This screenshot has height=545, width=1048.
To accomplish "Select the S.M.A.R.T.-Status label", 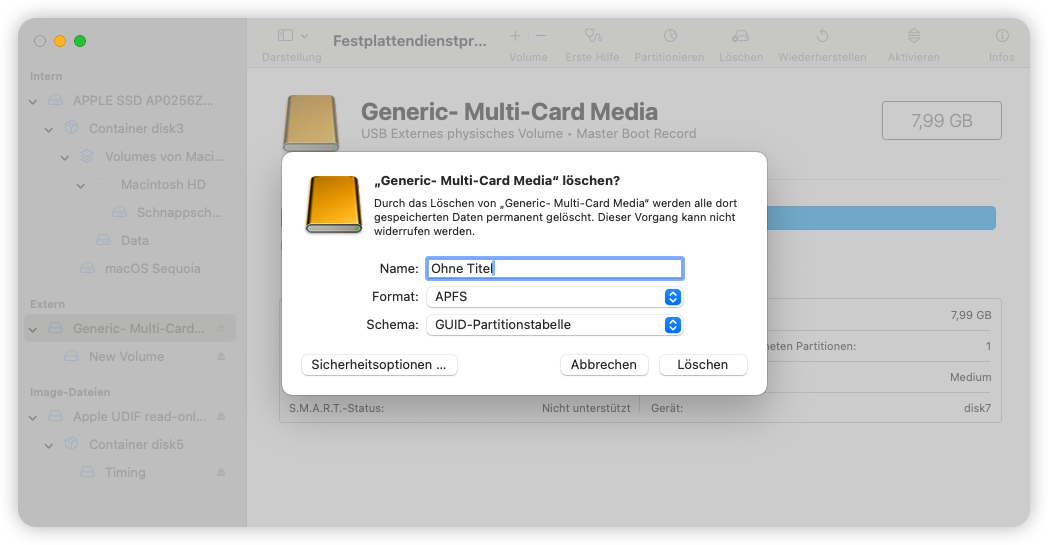I will (x=336, y=408).
